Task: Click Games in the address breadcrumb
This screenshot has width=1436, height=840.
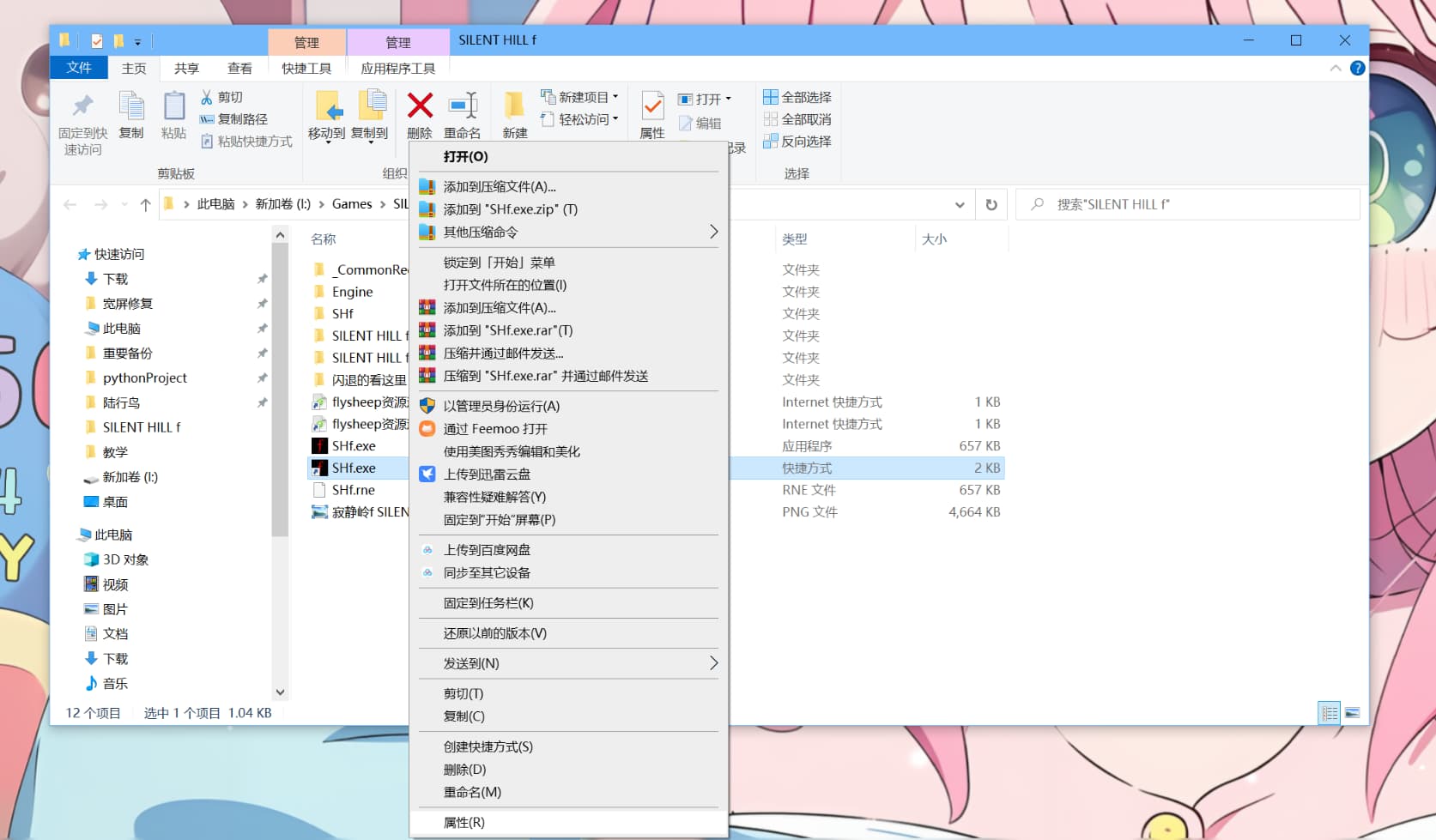Action: click(x=352, y=204)
